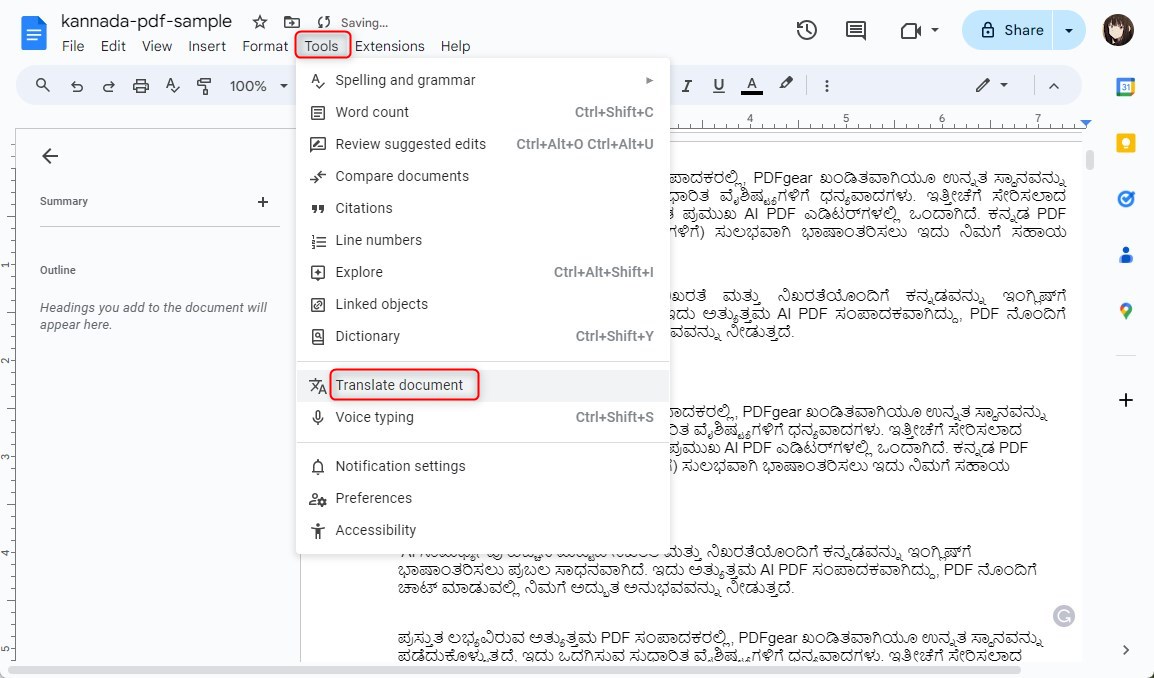Add a document summary with plus button
Viewport: 1154px width, 678px height.
tap(262, 201)
